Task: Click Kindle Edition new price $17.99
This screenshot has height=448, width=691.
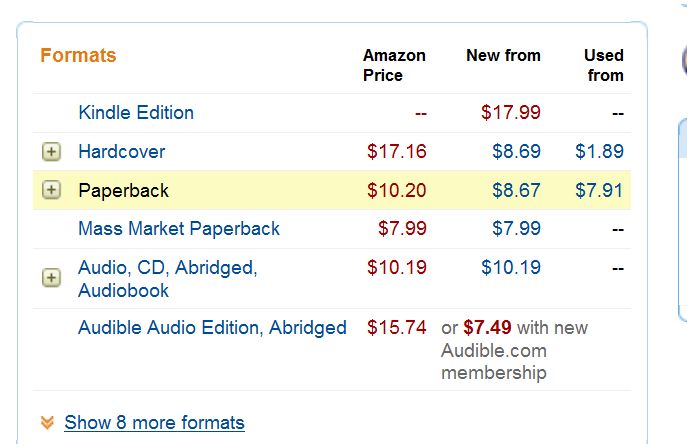Action: pos(511,113)
